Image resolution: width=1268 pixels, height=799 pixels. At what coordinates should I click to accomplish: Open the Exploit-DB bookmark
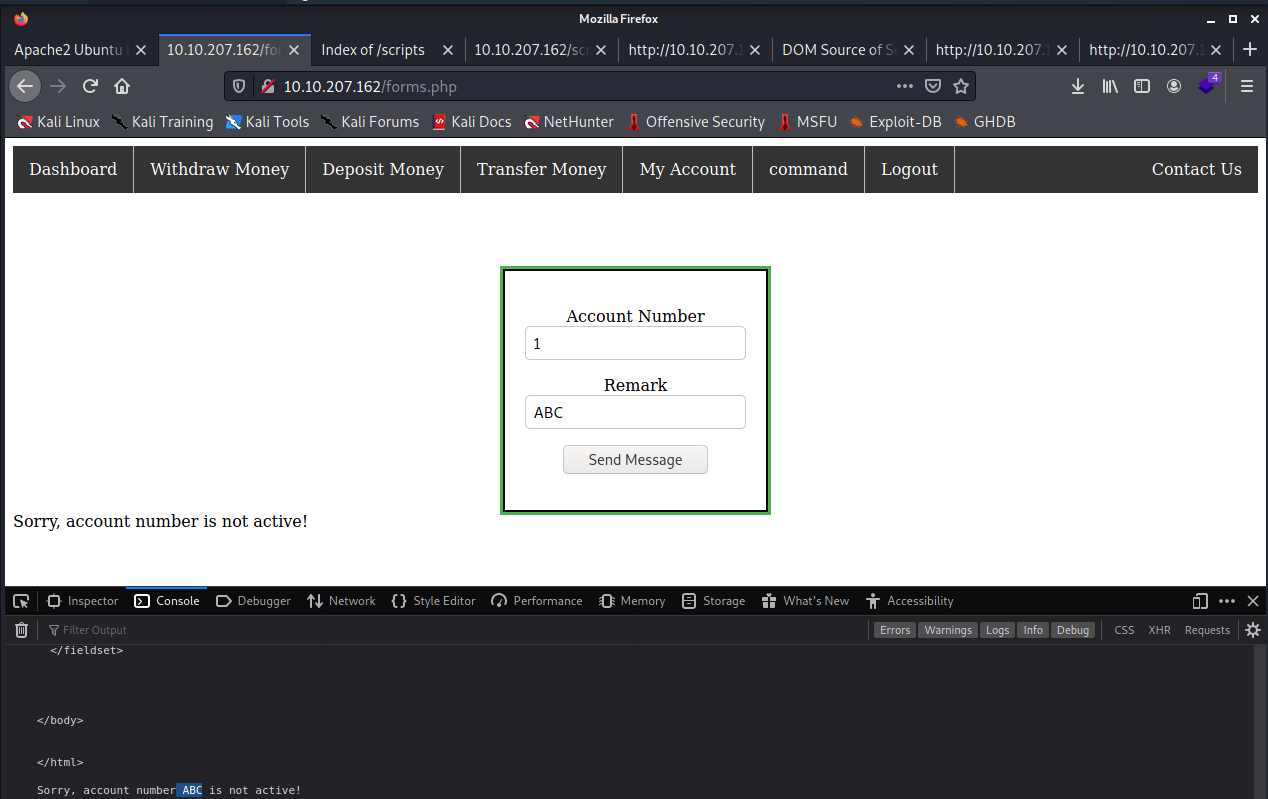click(x=895, y=122)
